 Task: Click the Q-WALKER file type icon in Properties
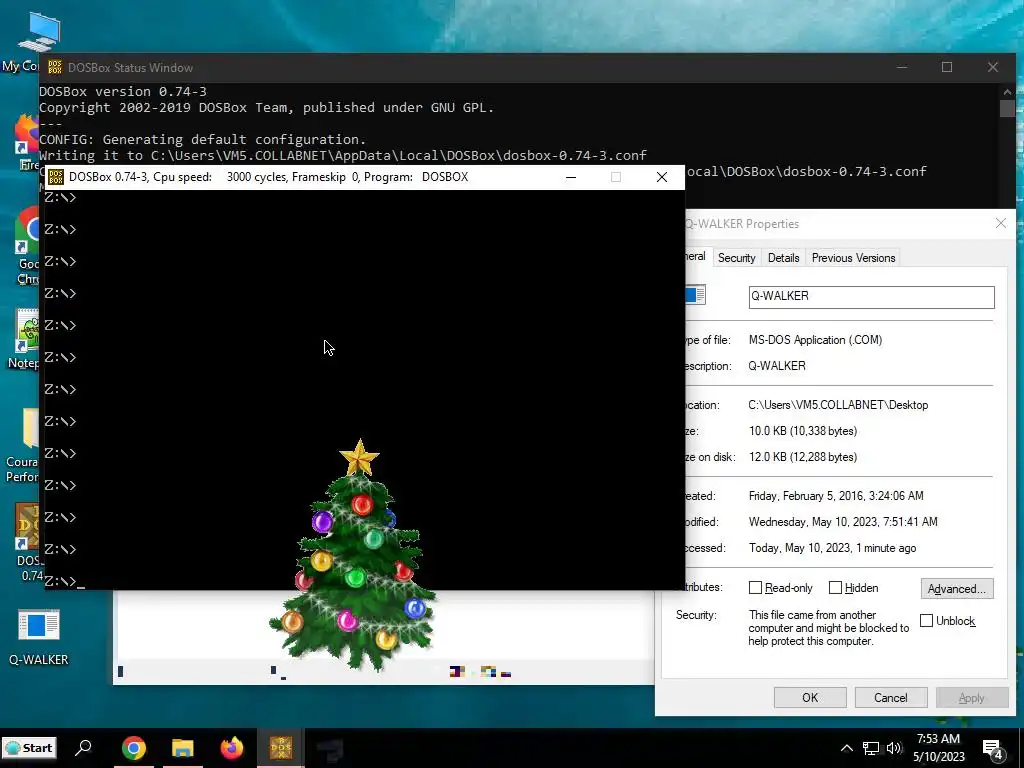[x=695, y=295]
